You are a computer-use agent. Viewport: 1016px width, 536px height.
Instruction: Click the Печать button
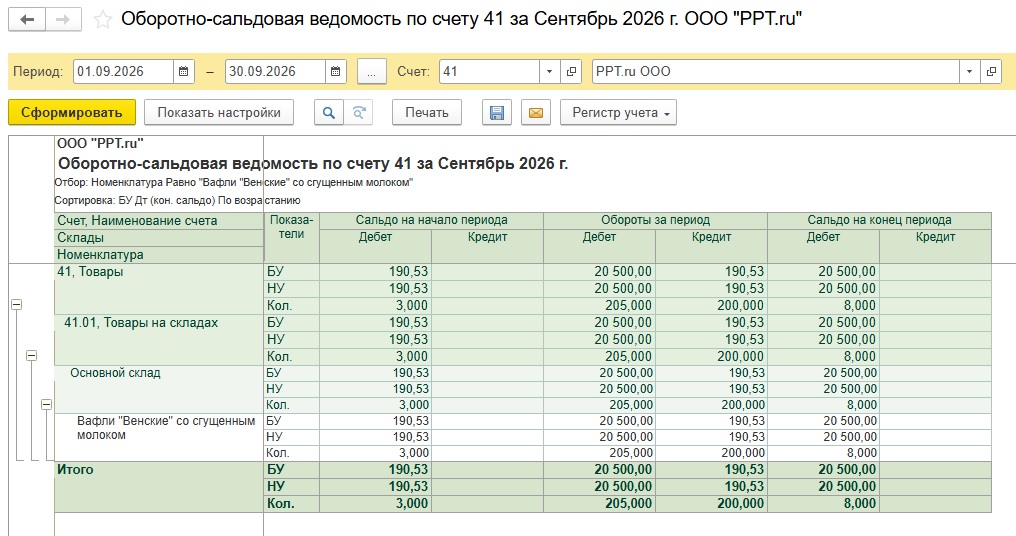(427, 112)
